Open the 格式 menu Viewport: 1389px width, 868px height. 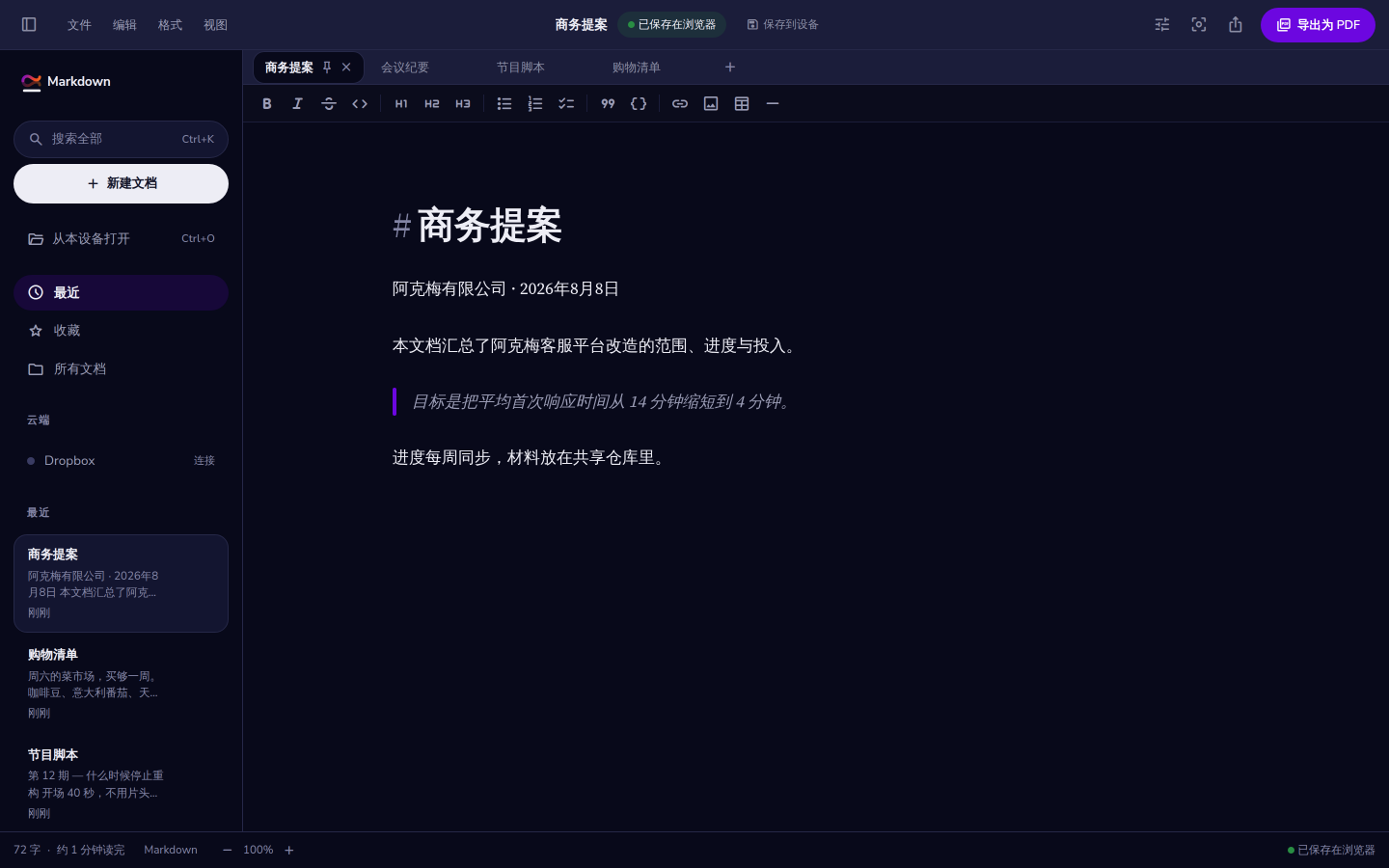pos(170,24)
